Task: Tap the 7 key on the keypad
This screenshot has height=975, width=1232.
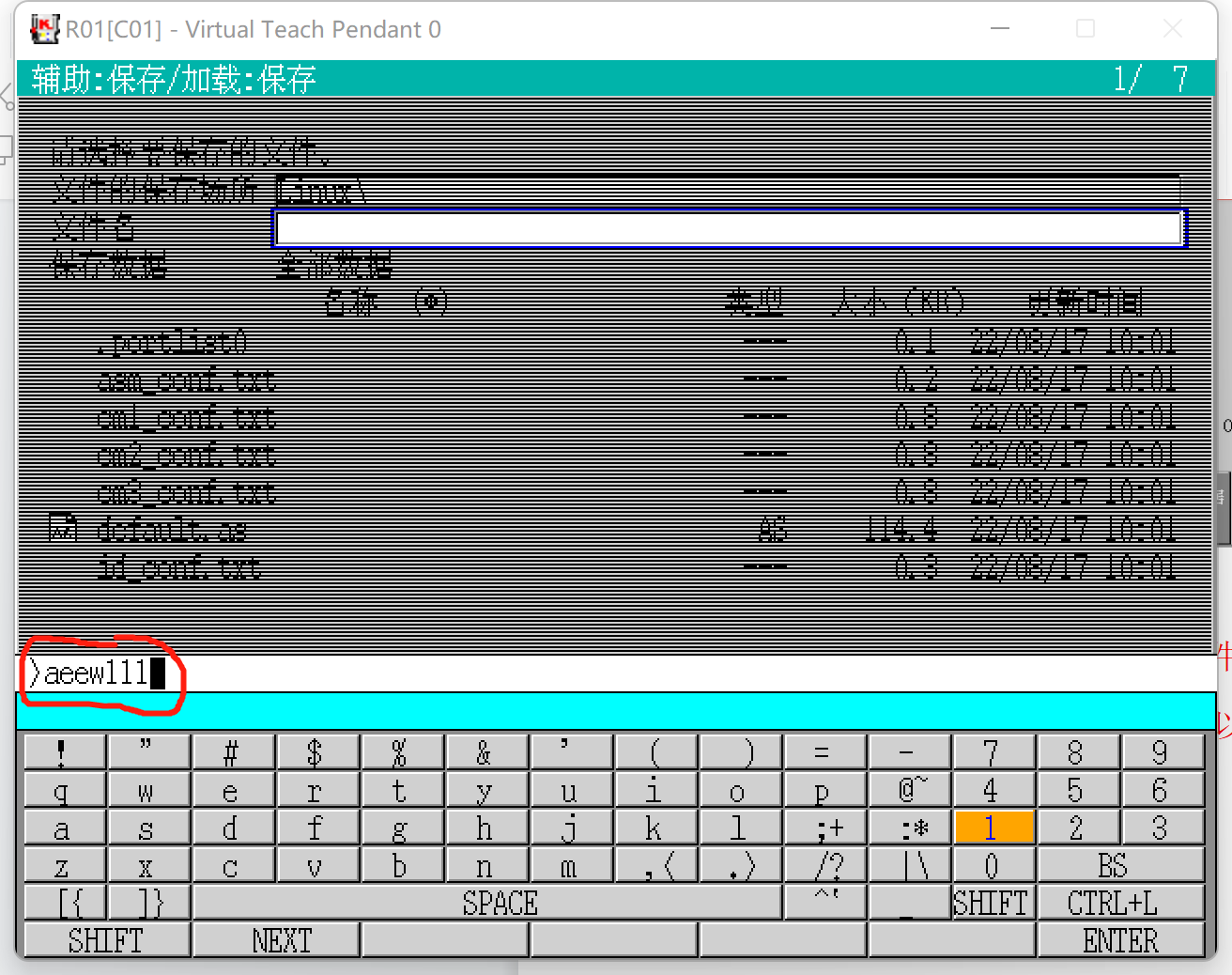Action: [x=993, y=752]
